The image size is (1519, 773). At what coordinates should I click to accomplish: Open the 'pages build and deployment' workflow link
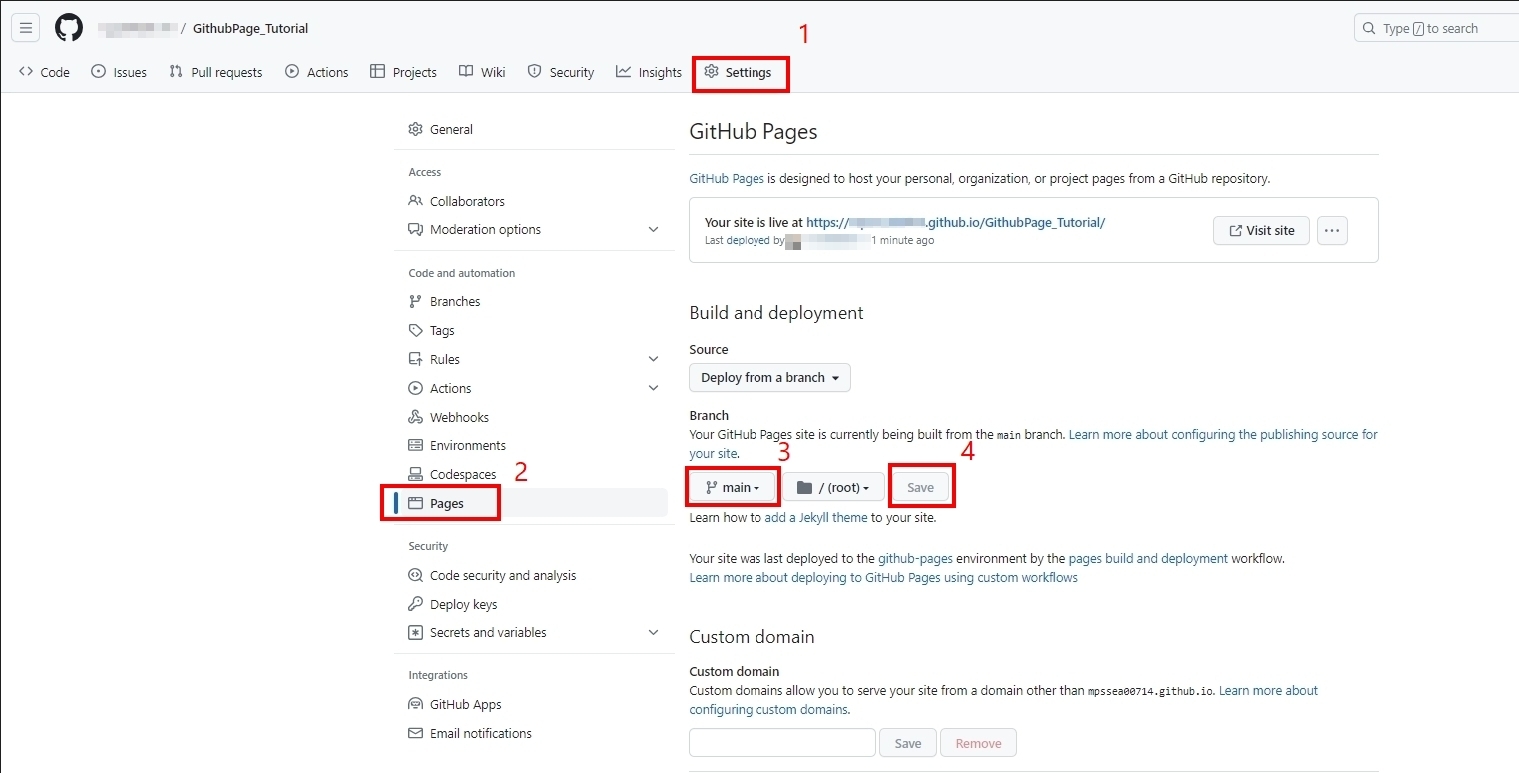[x=1148, y=558]
